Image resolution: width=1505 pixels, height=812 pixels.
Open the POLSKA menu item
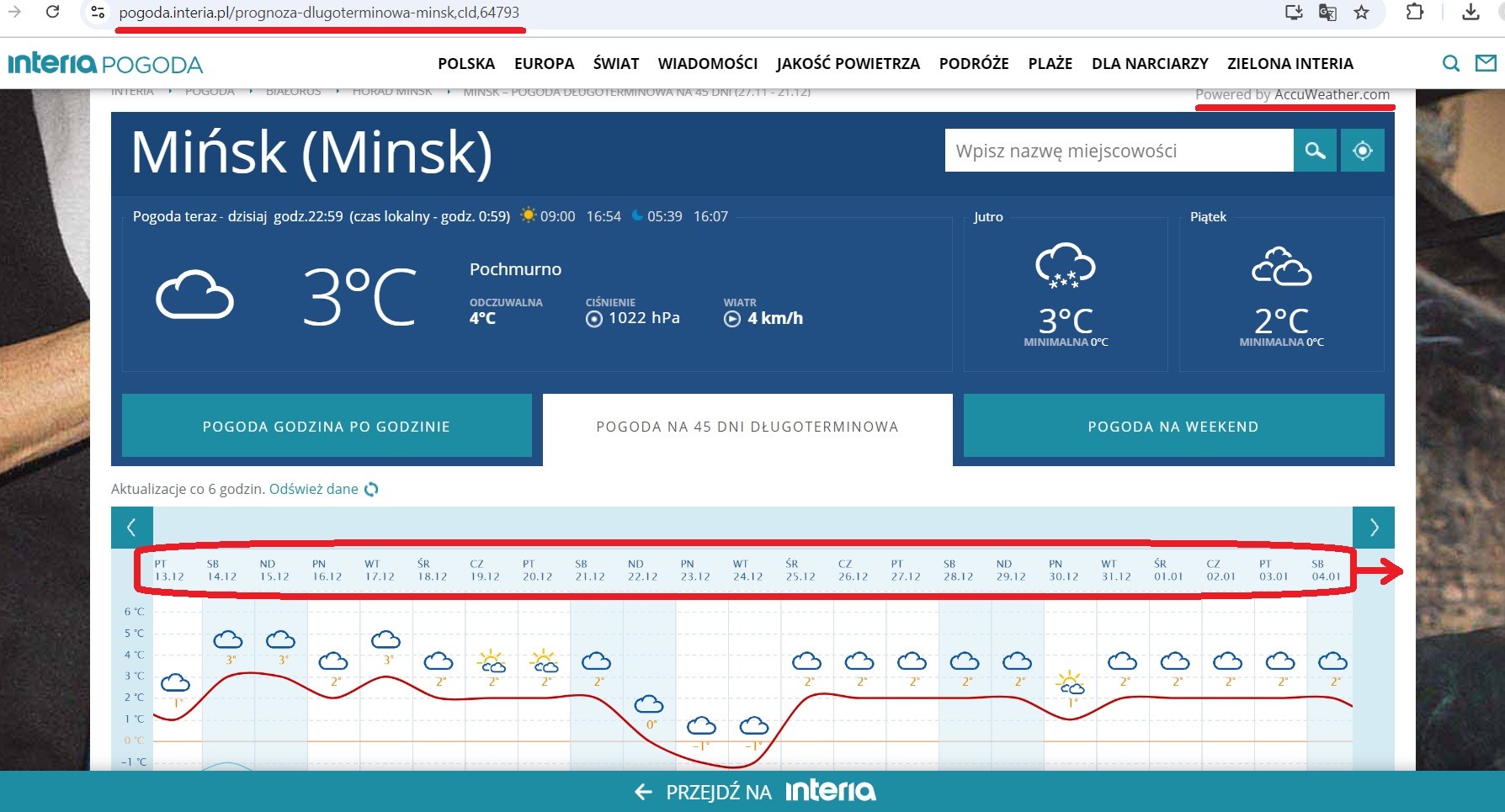coord(466,64)
